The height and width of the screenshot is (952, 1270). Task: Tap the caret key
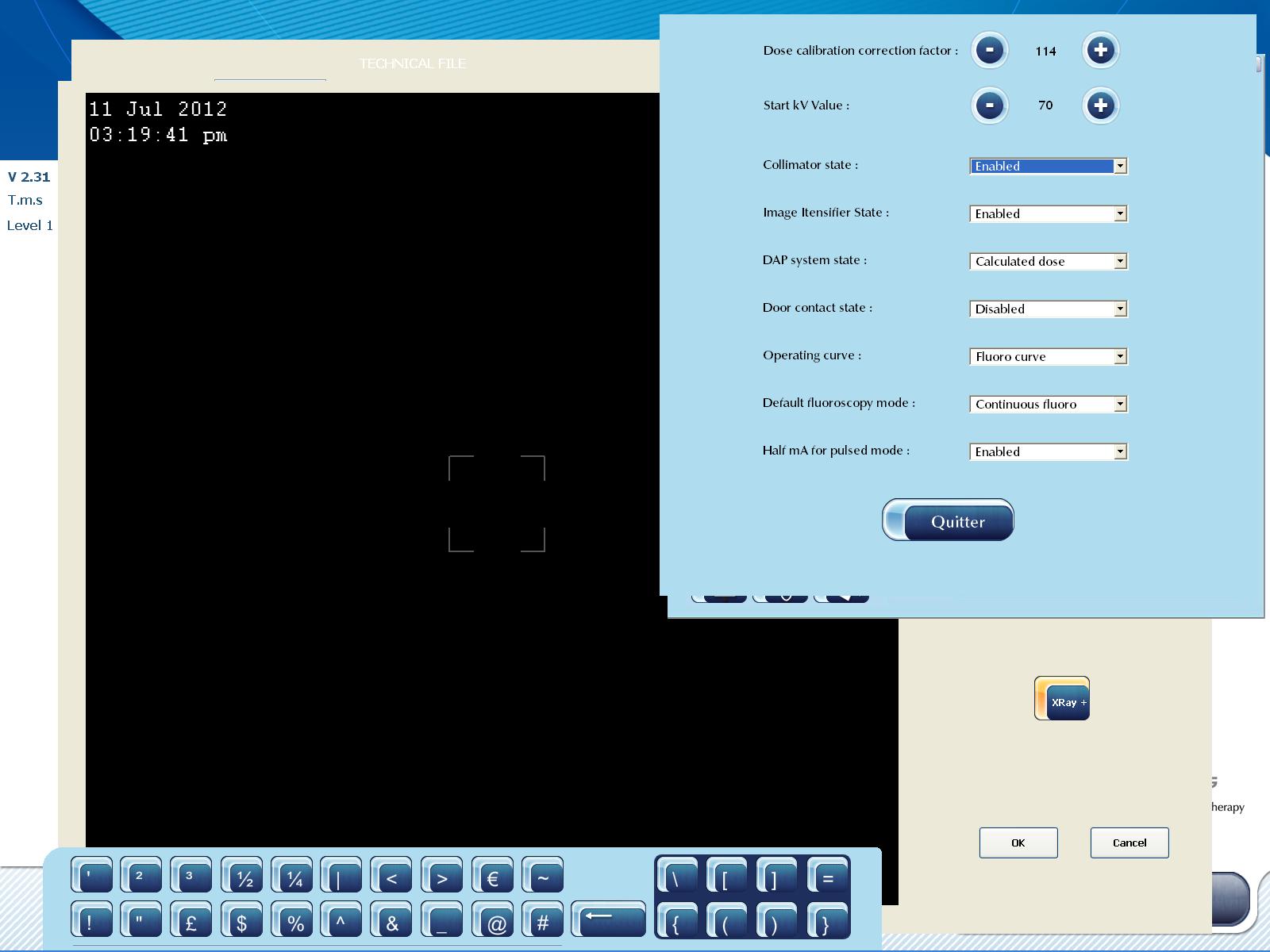341,920
